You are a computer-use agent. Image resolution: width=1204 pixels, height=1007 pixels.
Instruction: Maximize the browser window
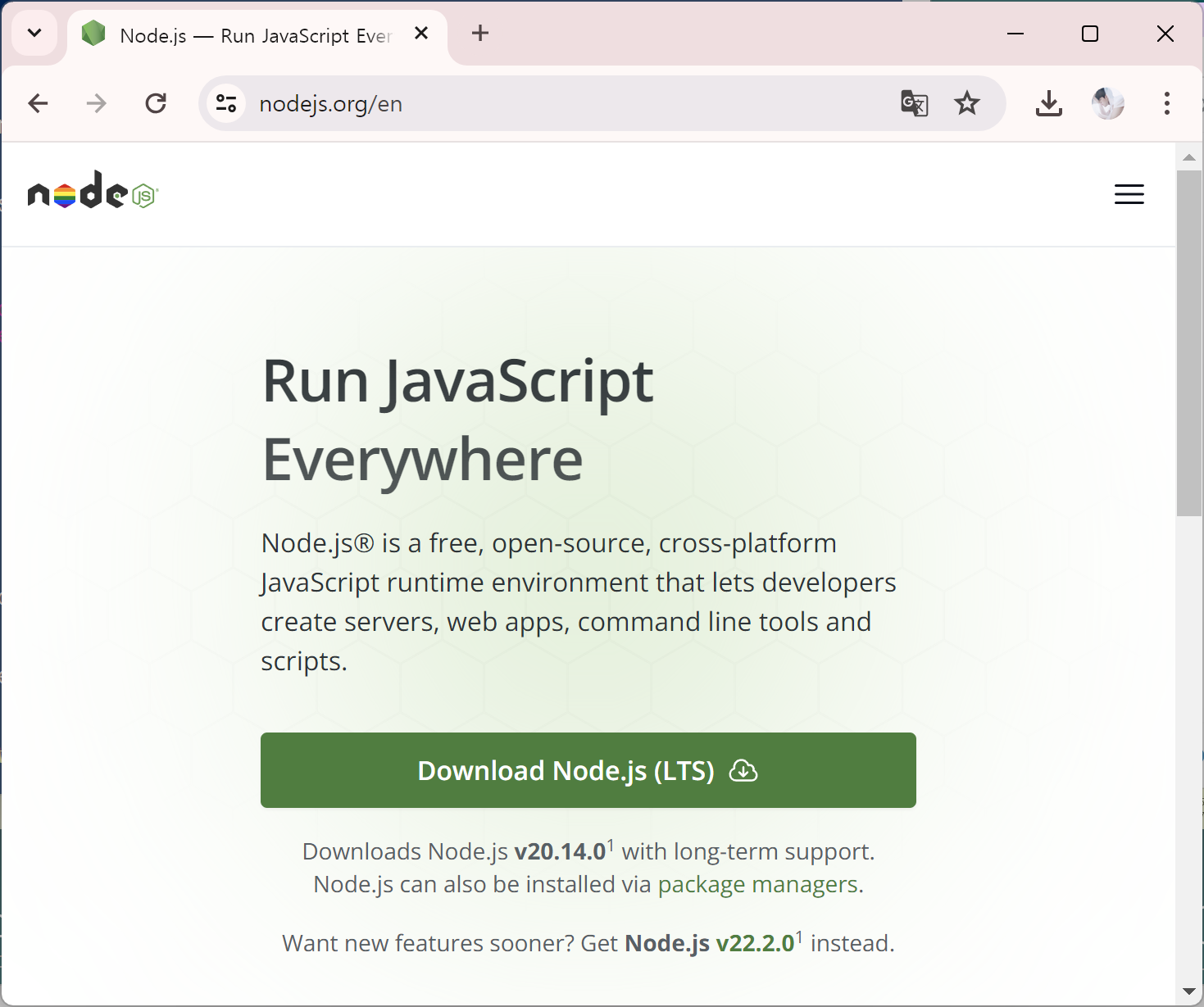[x=1090, y=34]
